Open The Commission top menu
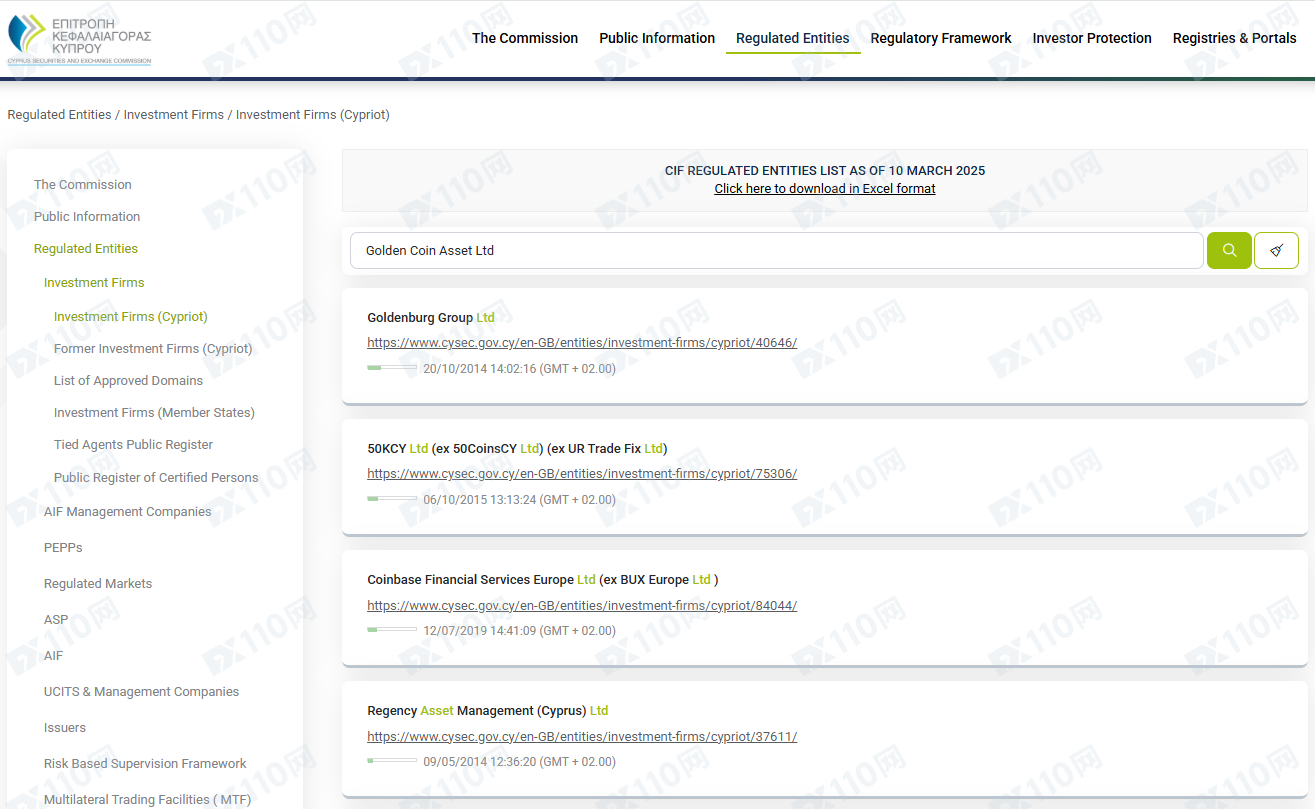This screenshot has height=809, width=1315. 525,38
